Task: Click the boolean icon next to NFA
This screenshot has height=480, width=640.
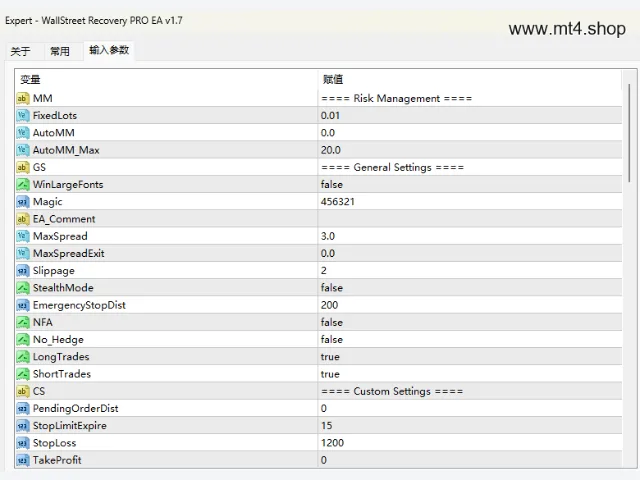Action: (23, 322)
